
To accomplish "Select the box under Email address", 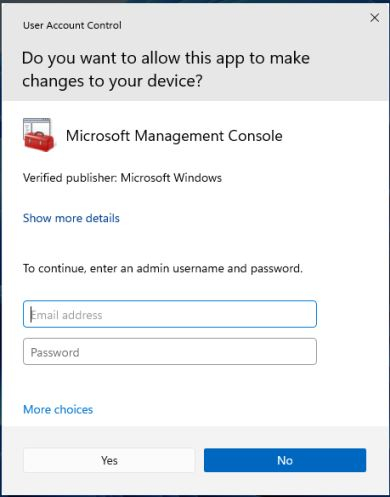I will coord(170,352).
